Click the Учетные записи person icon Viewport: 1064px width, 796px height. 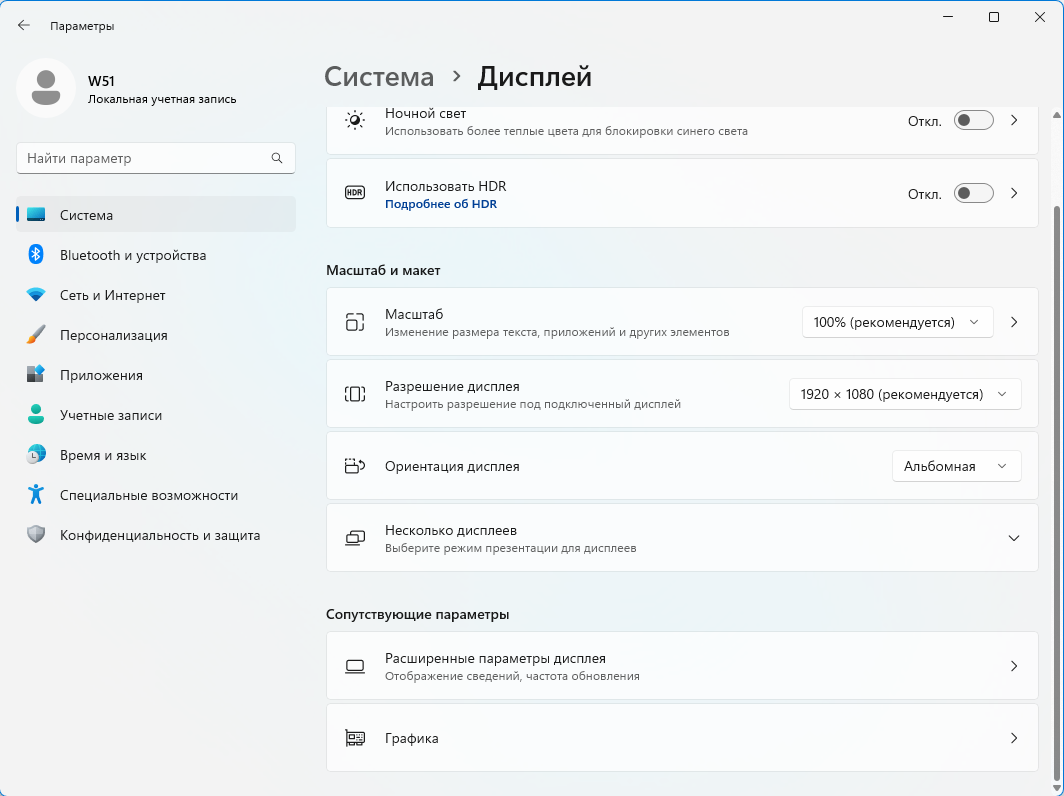(x=36, y=414)
